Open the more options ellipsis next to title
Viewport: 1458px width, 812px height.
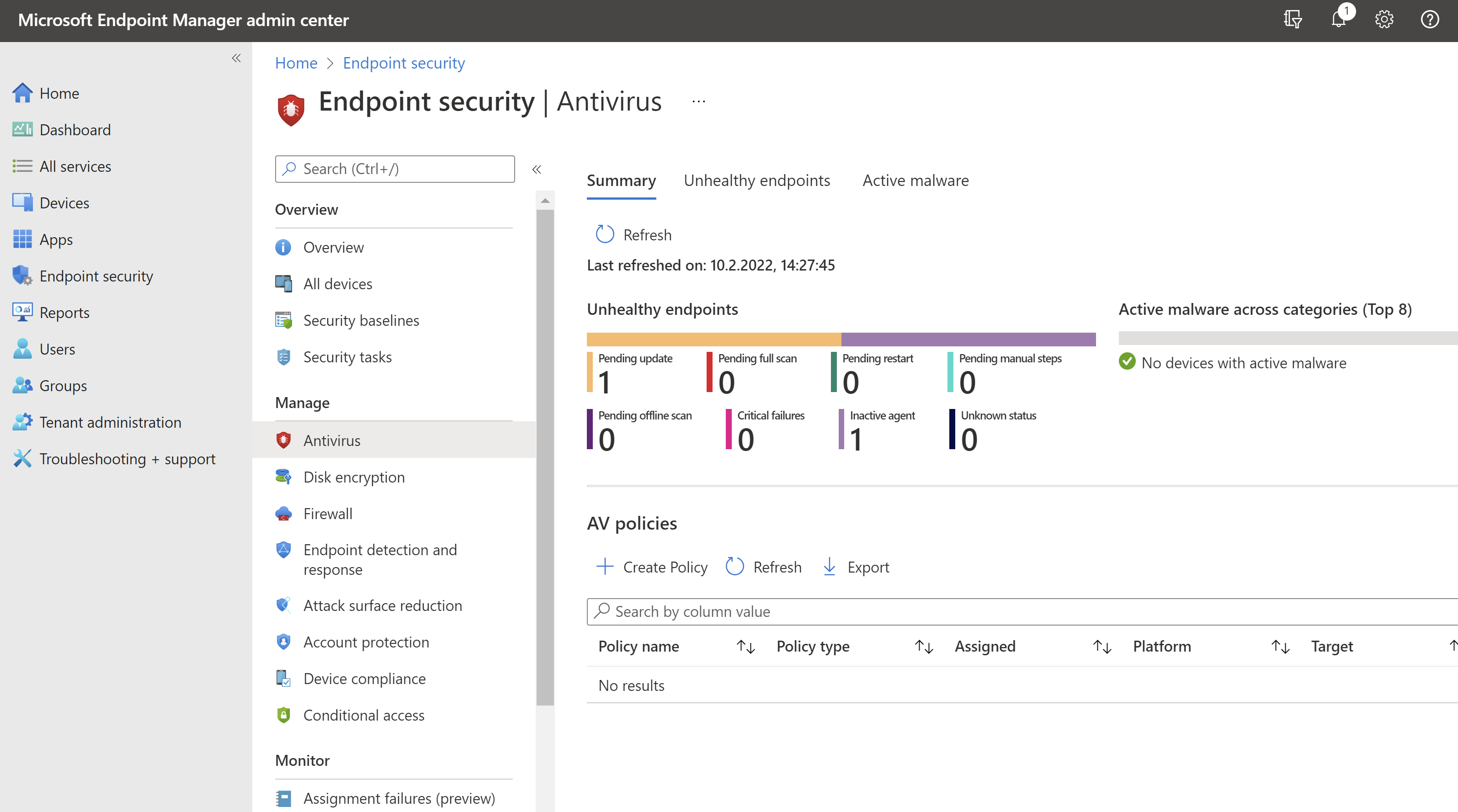click(698, 102)
